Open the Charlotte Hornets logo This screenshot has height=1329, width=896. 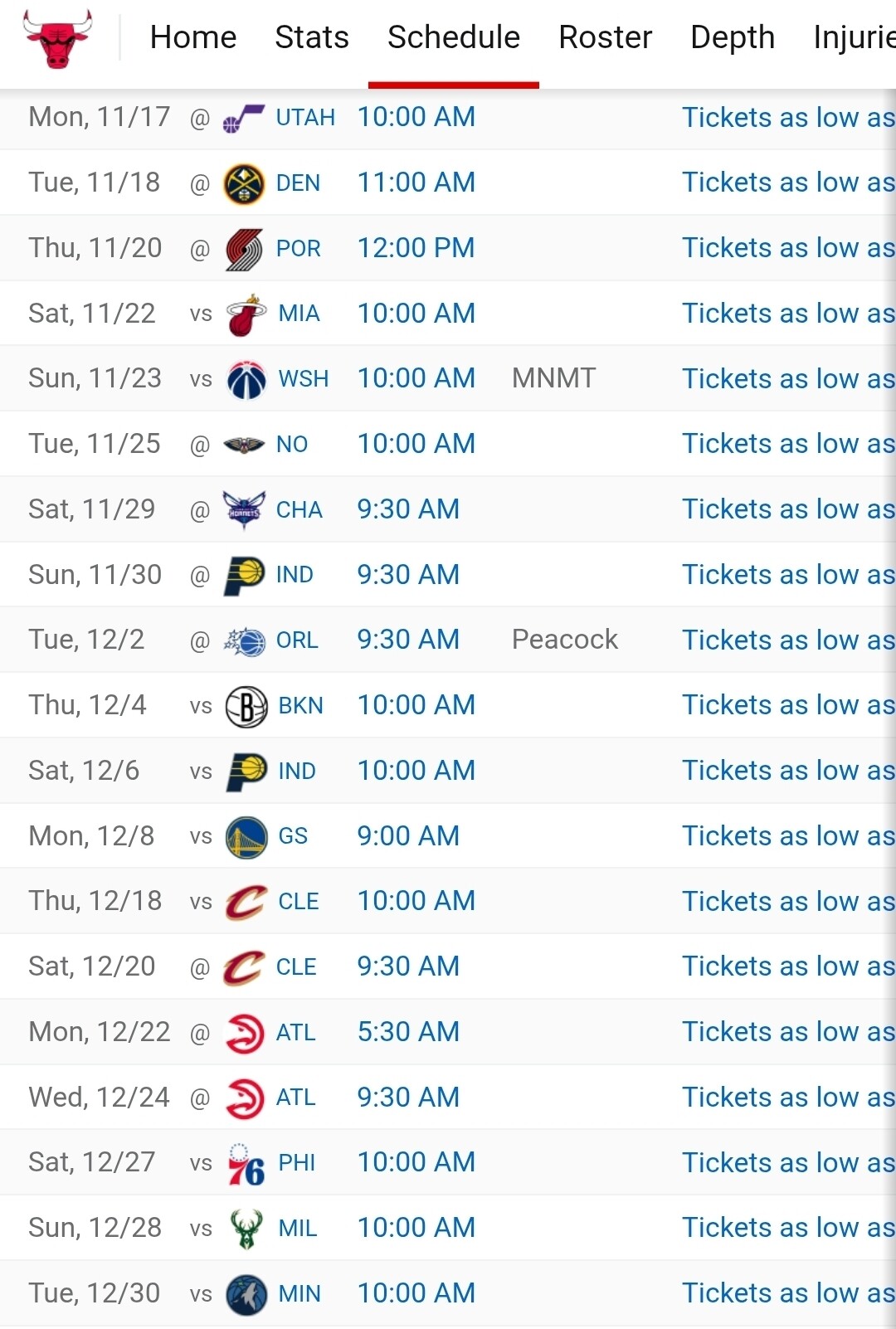(x=244, y=509)
